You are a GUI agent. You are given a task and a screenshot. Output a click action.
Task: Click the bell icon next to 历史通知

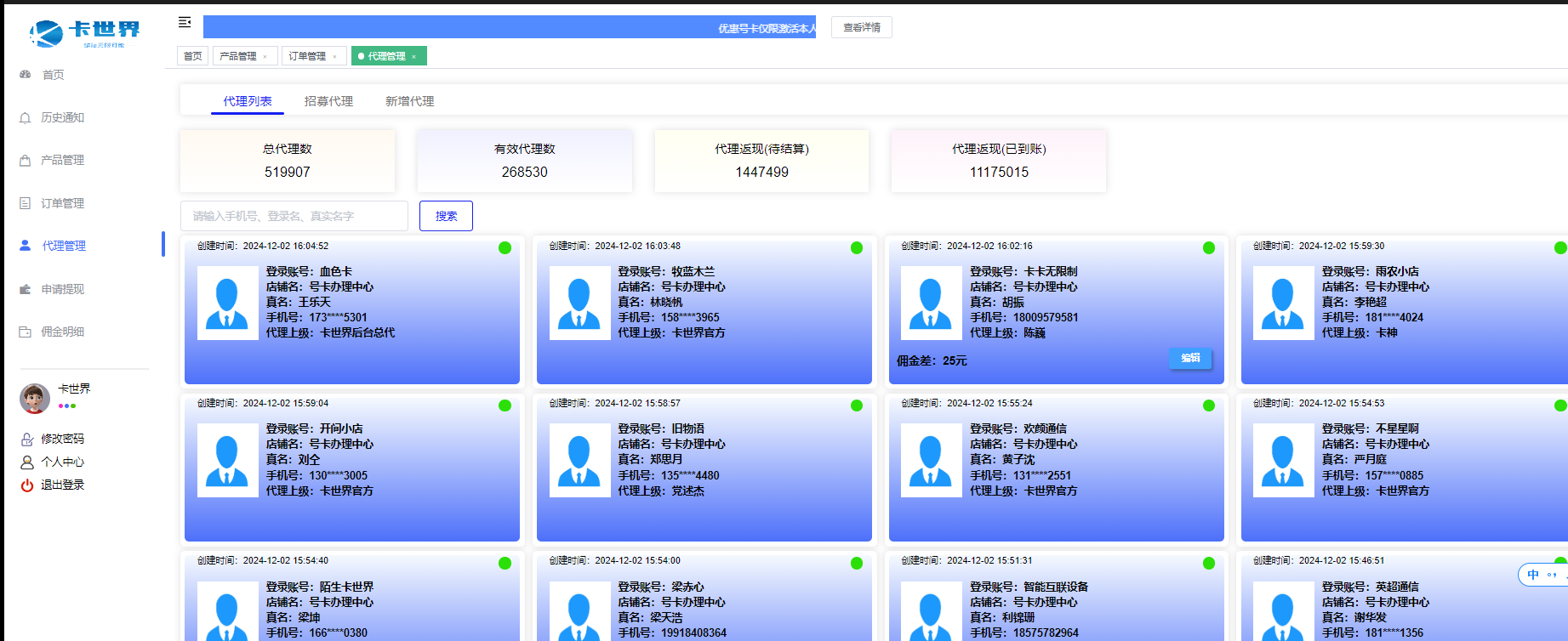pyautogui.click(x=25, y=118)
